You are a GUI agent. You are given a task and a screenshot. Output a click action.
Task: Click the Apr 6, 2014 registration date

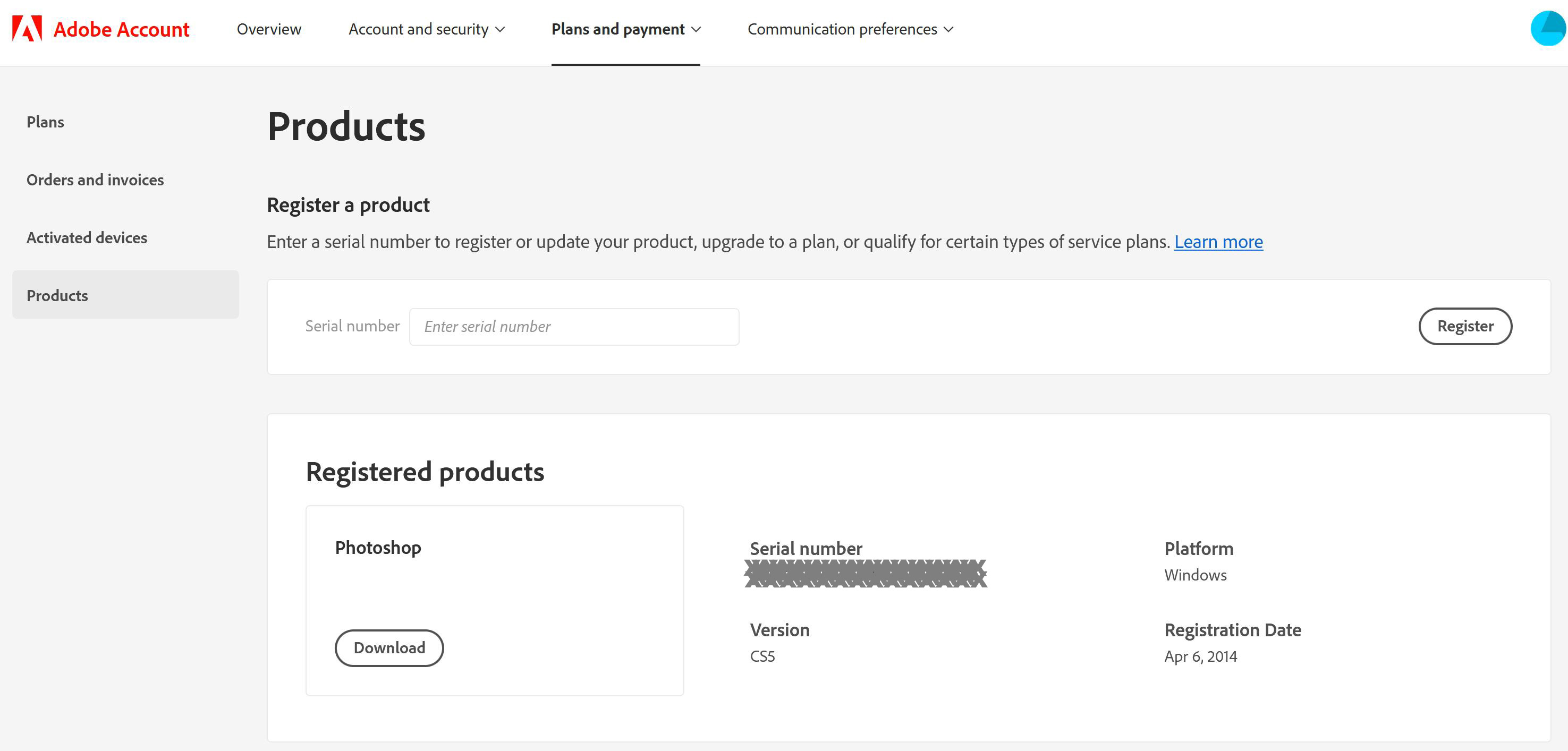pyautogui.click(x=1200, y=656)
